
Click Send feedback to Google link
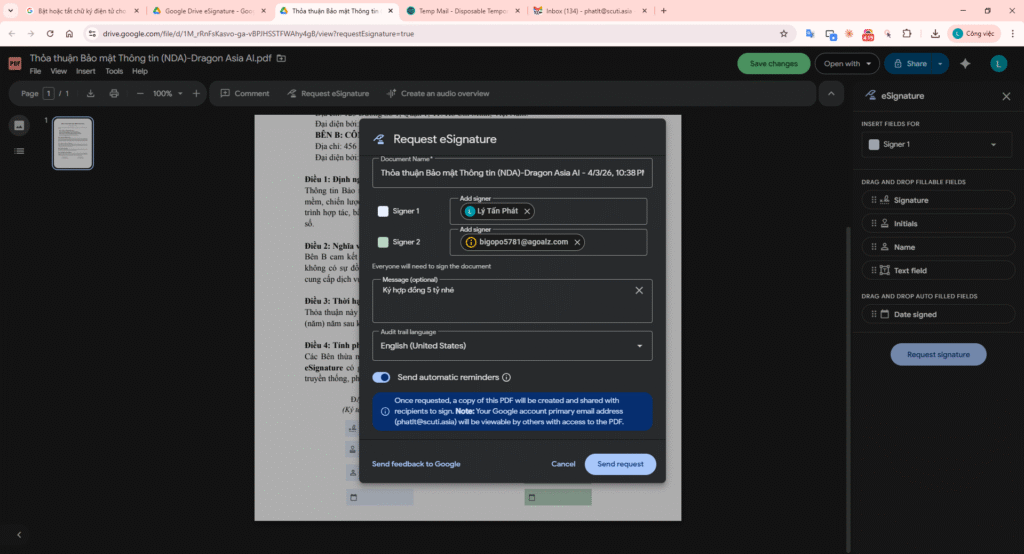tap(416, 464)
